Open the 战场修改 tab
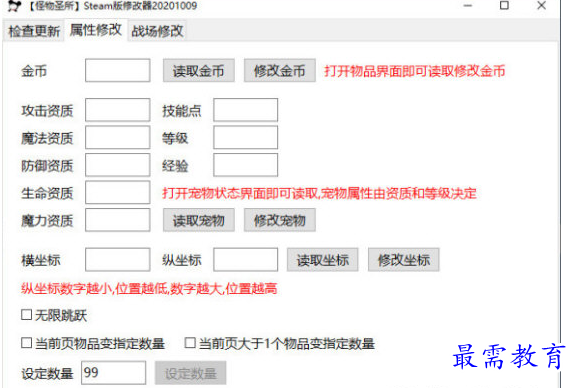The width and height of the screenshot is (574, 388). pos(157,31)
